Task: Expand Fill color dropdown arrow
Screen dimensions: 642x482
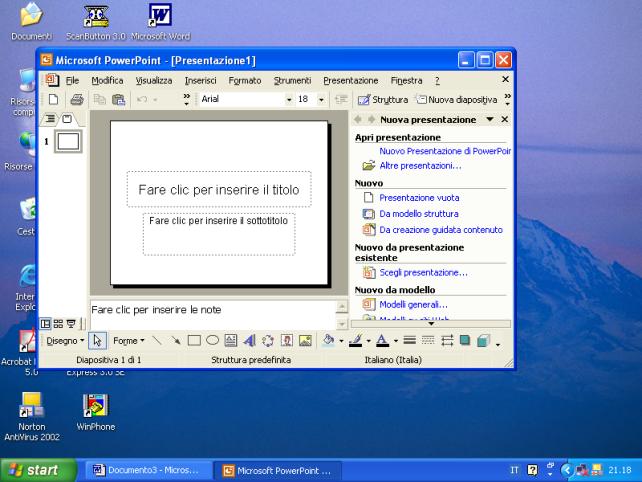Action: coord(341,341)
